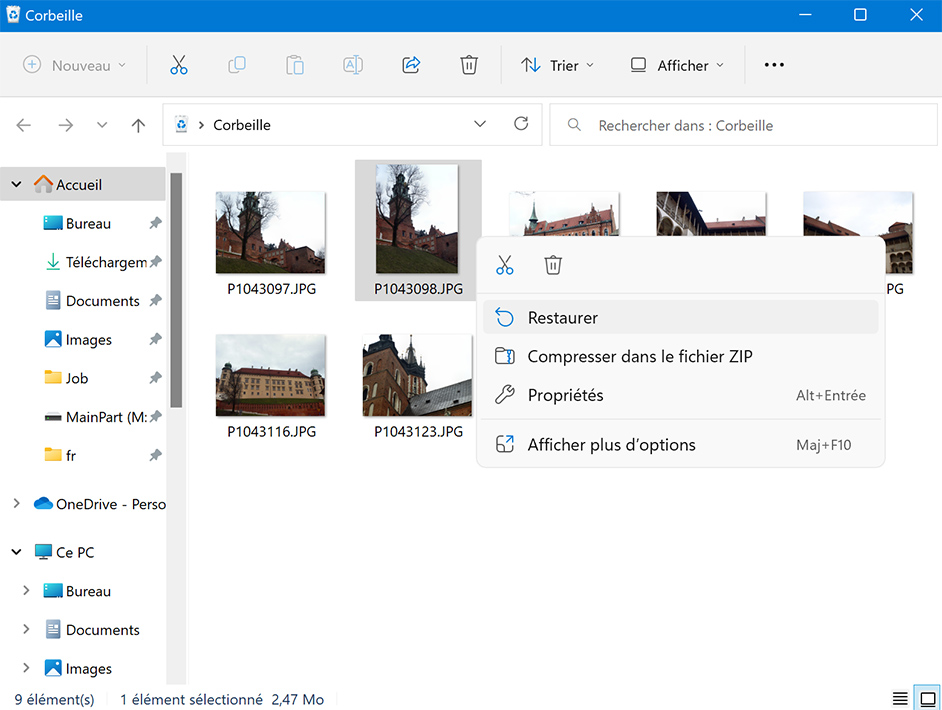Click the Copy icon in toolbar

coord(237,65)
